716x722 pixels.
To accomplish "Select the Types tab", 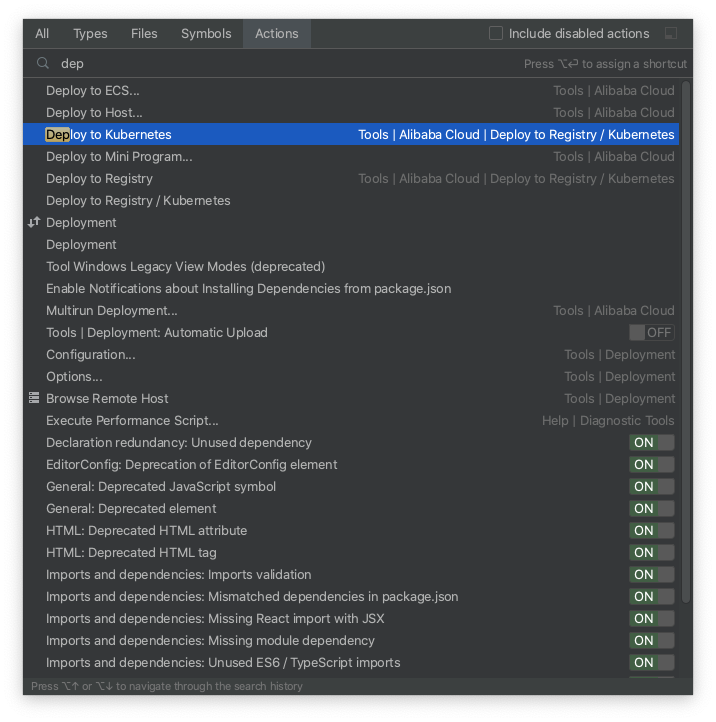I will [90, 33].
